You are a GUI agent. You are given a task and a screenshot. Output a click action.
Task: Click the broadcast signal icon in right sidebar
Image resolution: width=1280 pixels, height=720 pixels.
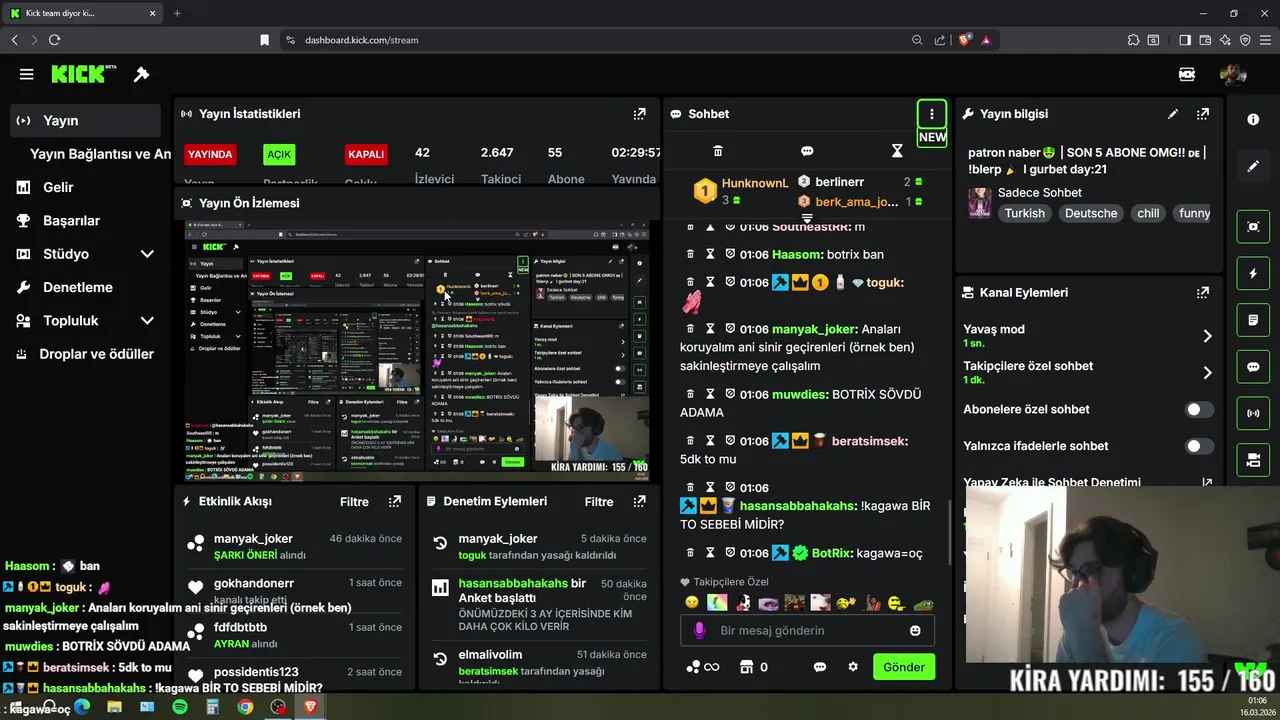[x=1253, y=412]
